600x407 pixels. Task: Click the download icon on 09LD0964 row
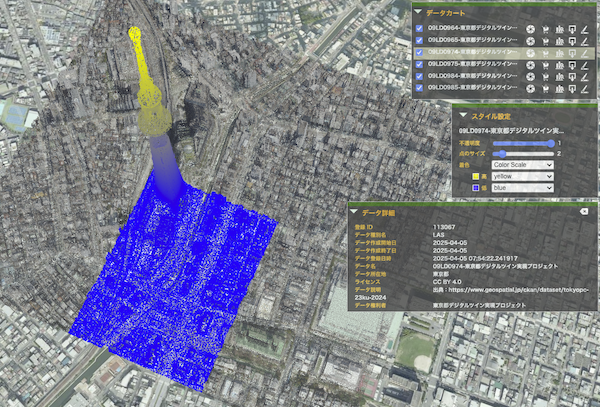pos(572,29)
